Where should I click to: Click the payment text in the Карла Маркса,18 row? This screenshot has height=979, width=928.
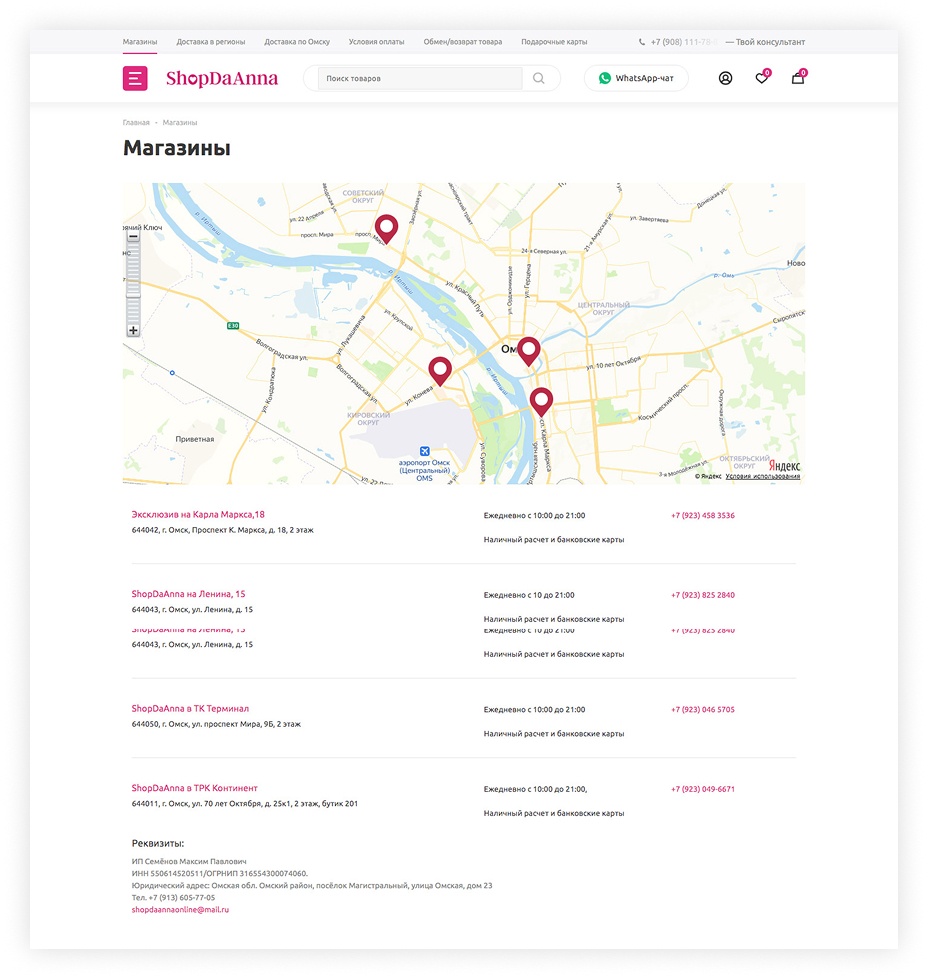pyautogui.click(x=554, y=539)
